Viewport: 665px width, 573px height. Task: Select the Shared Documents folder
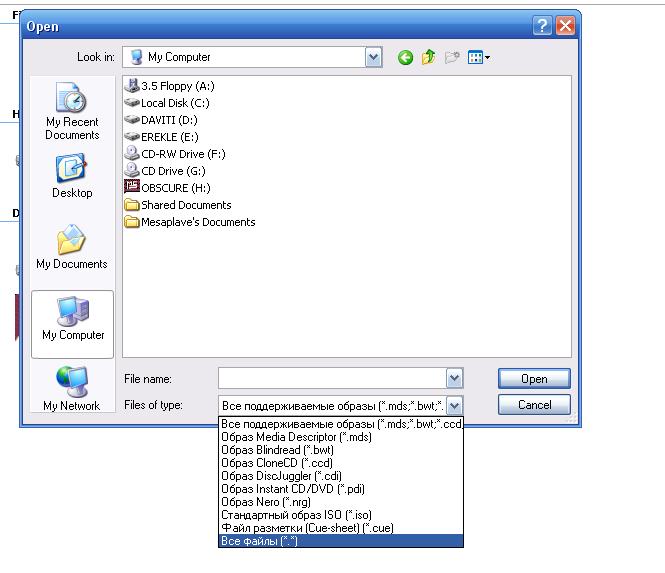(178, 205)
